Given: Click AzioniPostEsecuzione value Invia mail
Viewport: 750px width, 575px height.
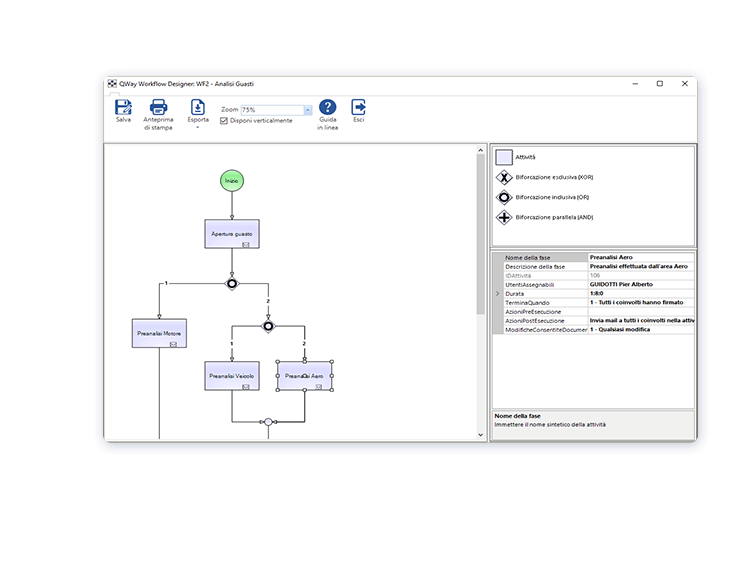Looking at the screenshot, I should [641, 321].
